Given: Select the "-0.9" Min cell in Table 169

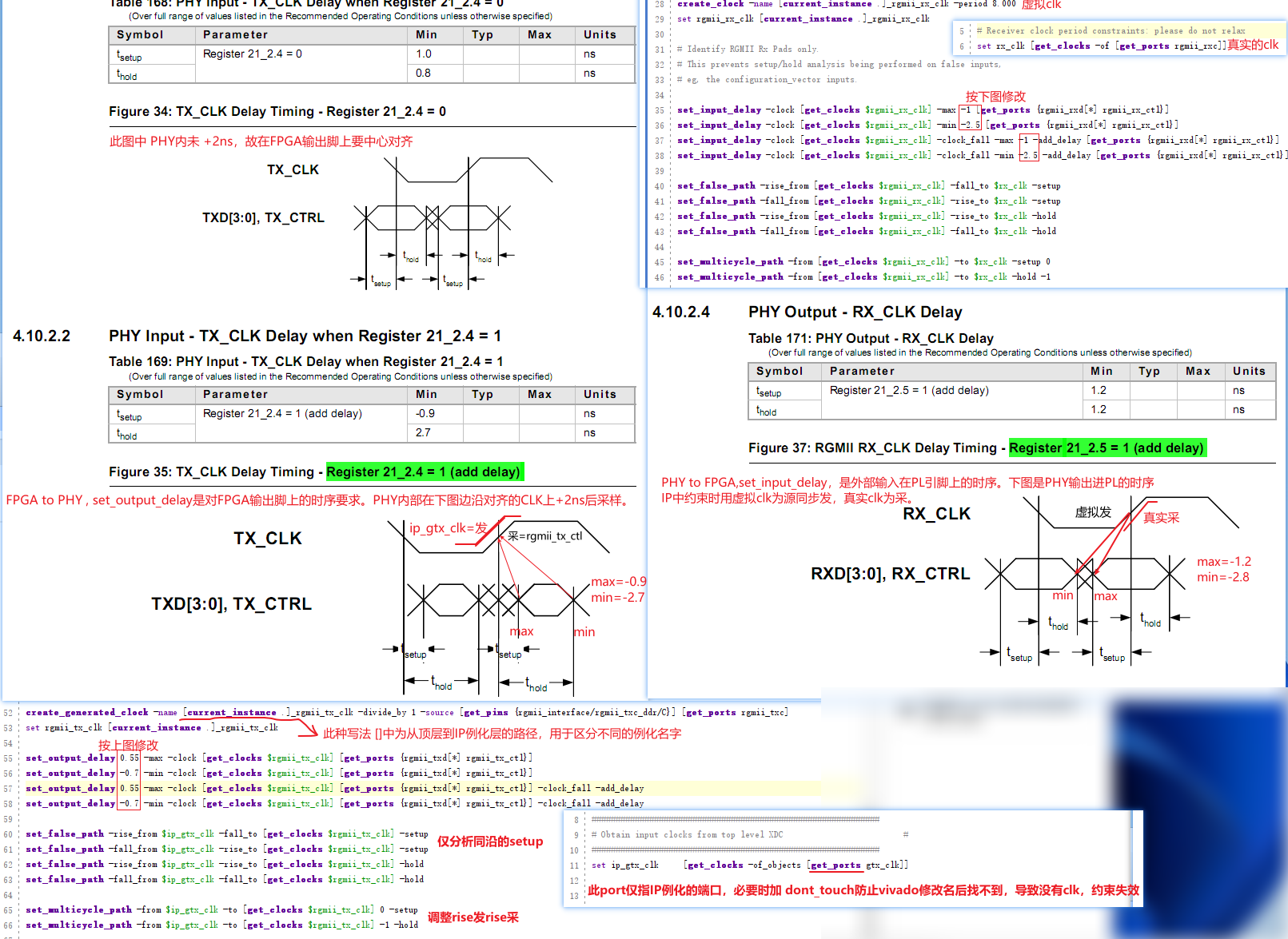Looking at the screenshot, I should pyautogui.click(x=425, y=414).
